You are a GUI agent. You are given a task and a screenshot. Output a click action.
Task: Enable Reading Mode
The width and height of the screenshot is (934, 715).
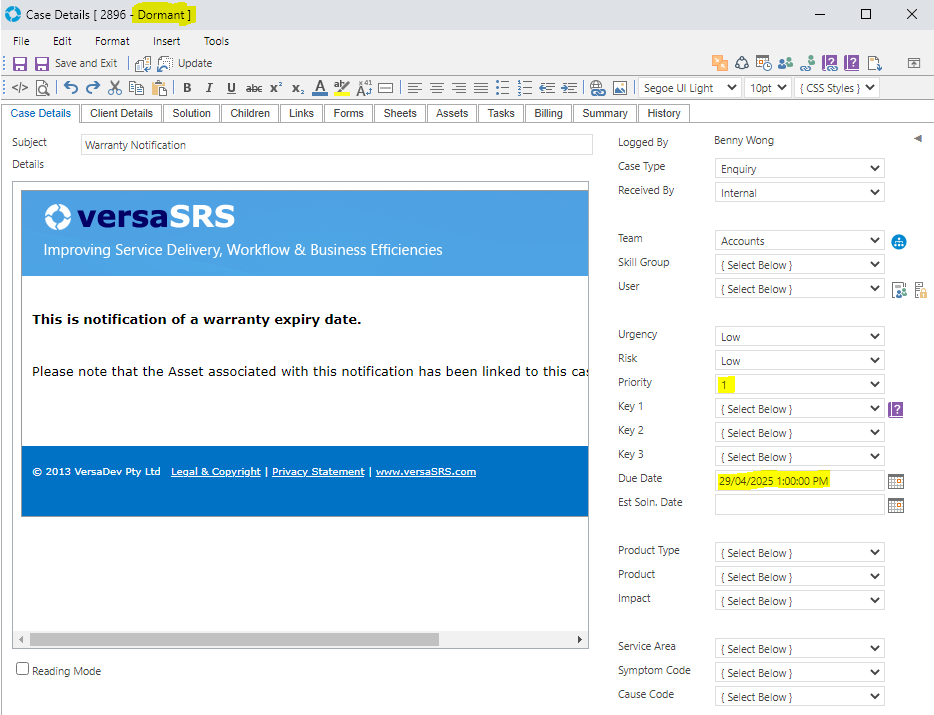tap(22, 670)
